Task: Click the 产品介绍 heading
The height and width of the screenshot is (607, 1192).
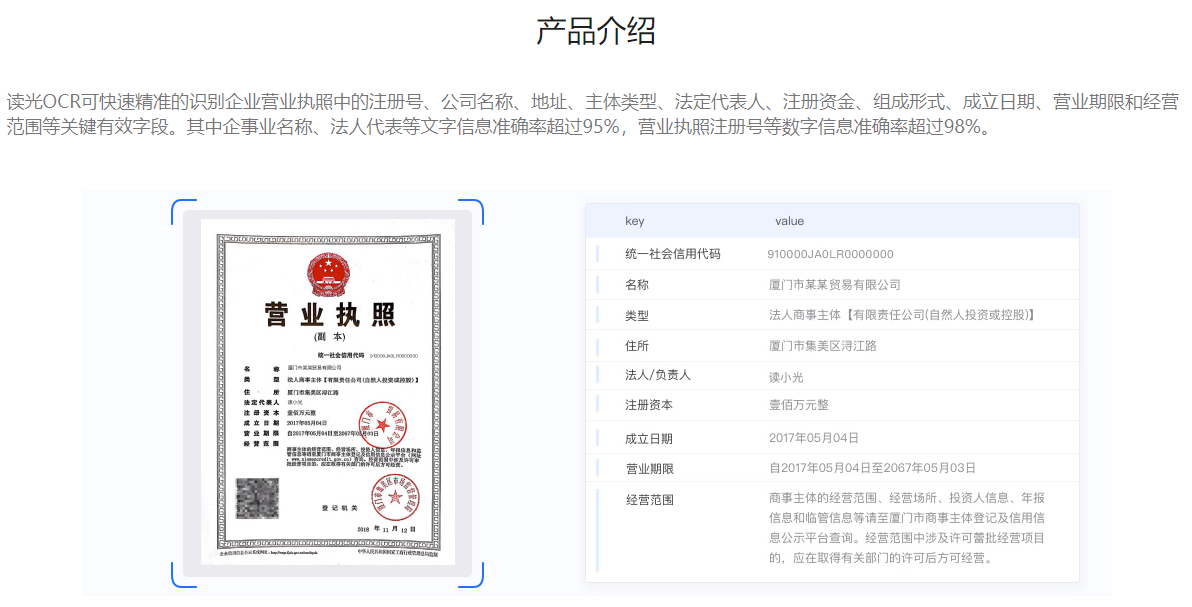Action: 595,31
